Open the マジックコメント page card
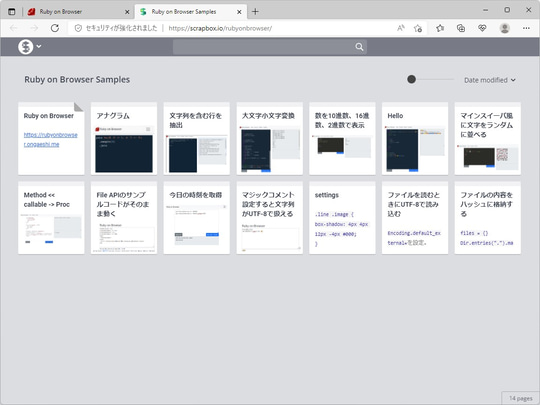The height and width of the screenshot is (405, 540). pos(270,218)
